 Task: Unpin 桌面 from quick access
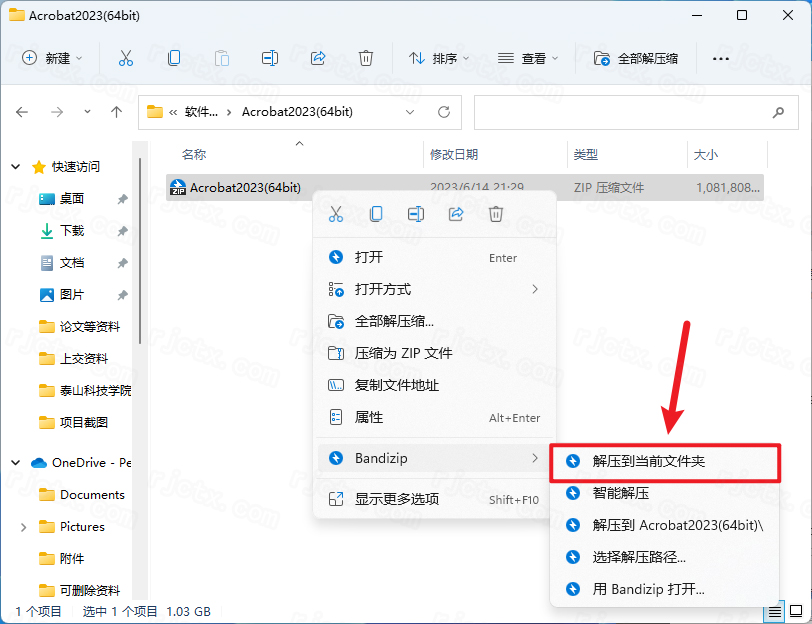point(122,199)
